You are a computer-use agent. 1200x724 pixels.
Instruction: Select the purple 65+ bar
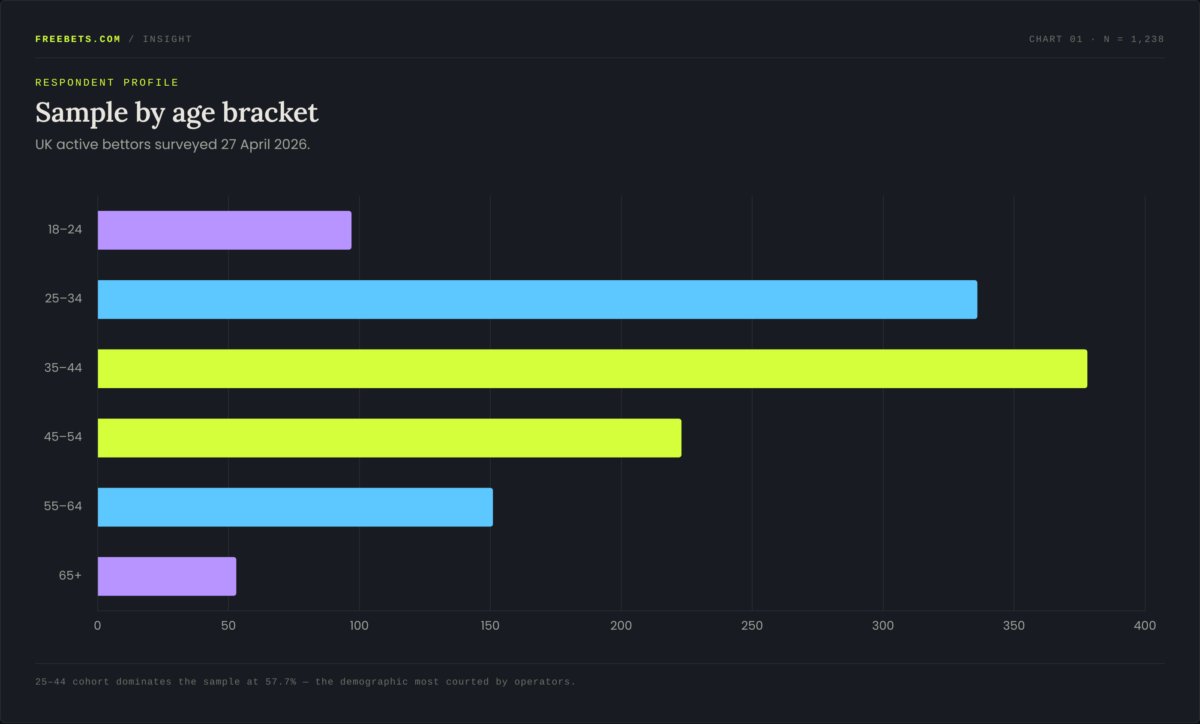tap(166, 576)
